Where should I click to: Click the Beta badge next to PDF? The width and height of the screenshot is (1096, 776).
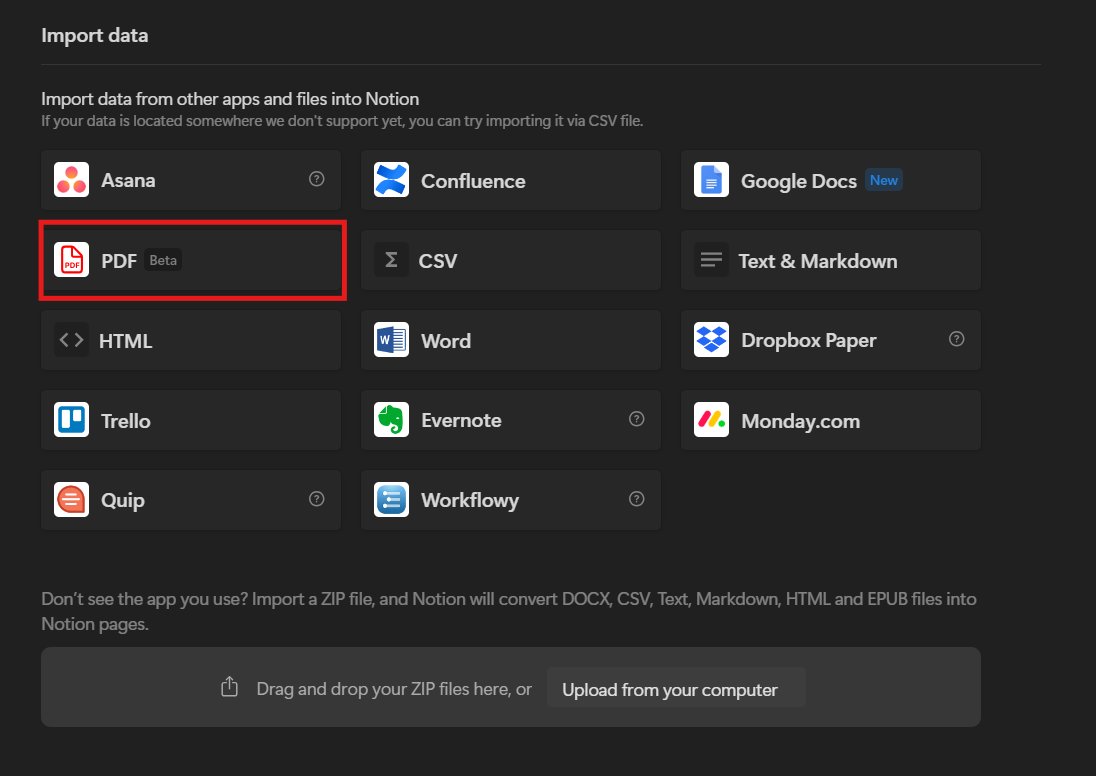163,260
